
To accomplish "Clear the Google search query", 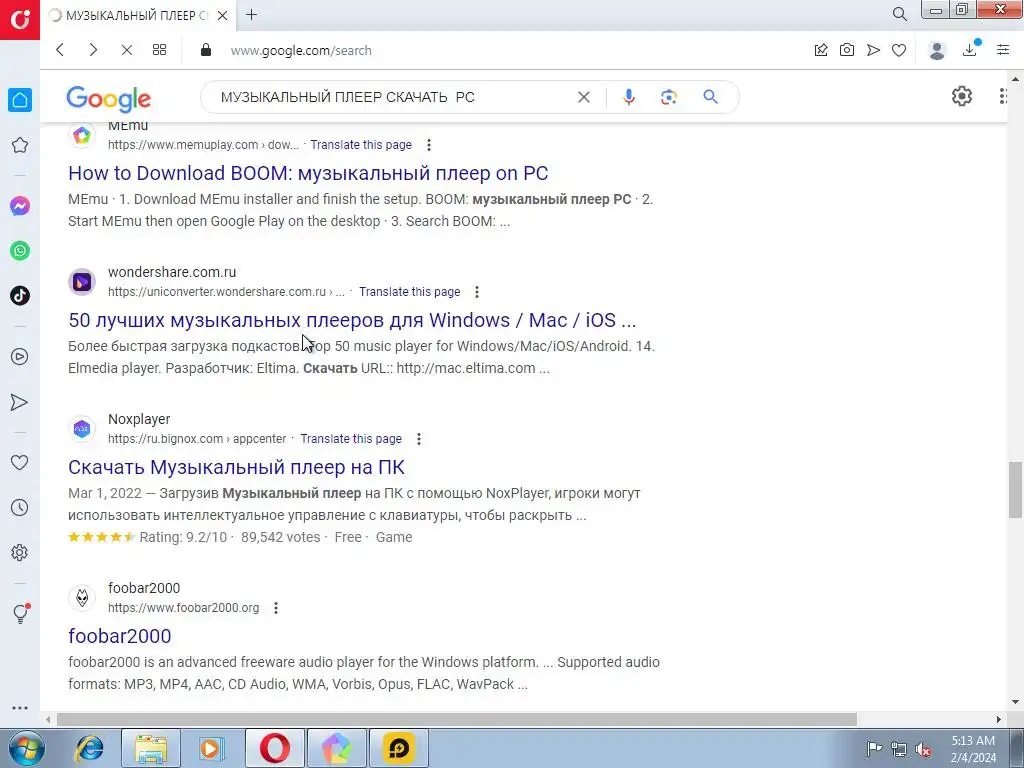I will 584,97.
